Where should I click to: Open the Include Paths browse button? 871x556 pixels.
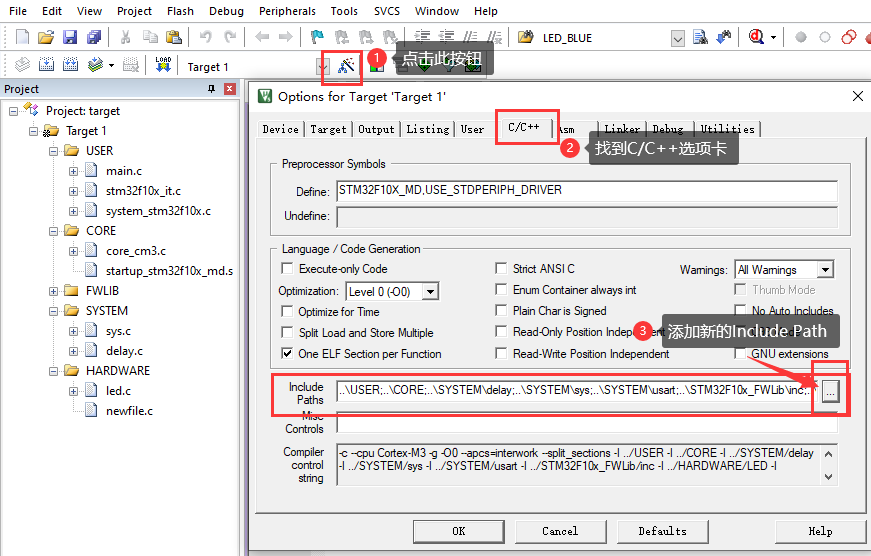(830, 392)
